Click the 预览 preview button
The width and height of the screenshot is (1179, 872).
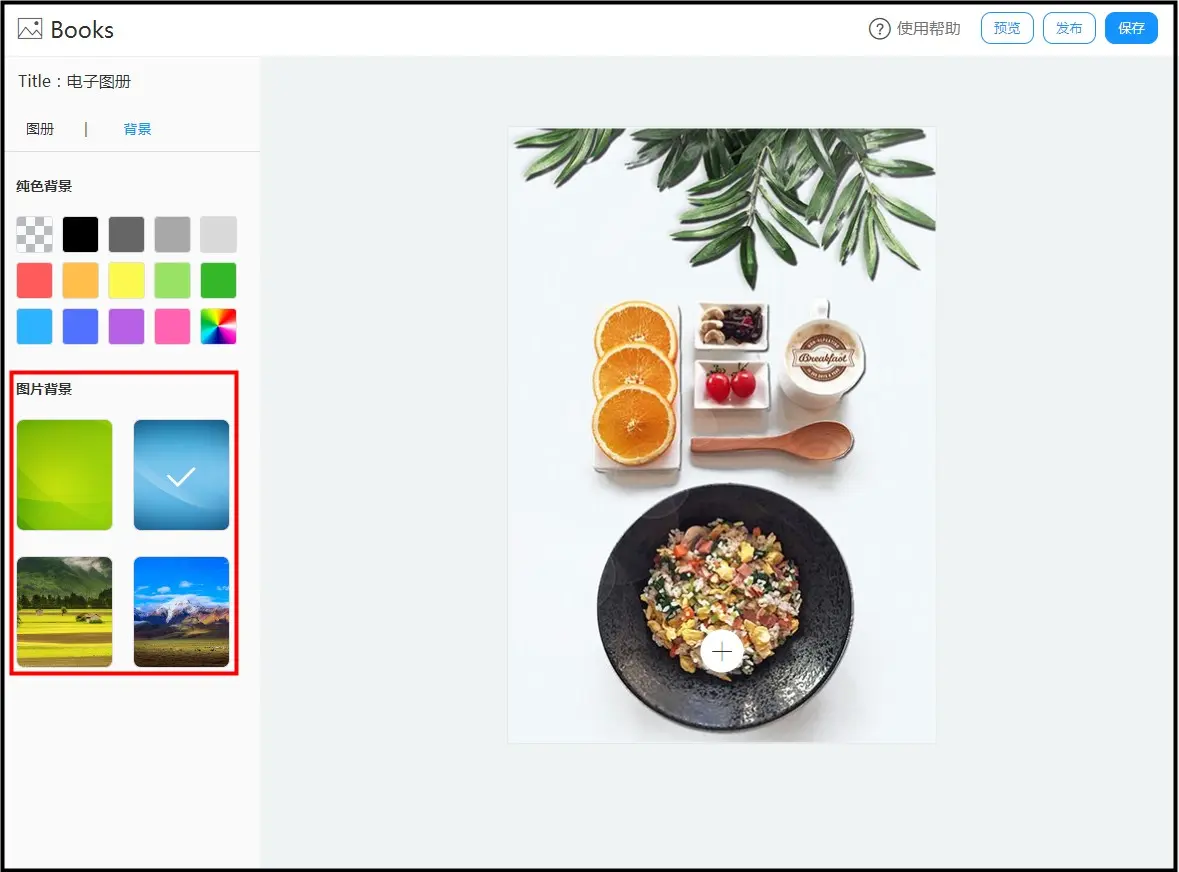(1007, 29)
